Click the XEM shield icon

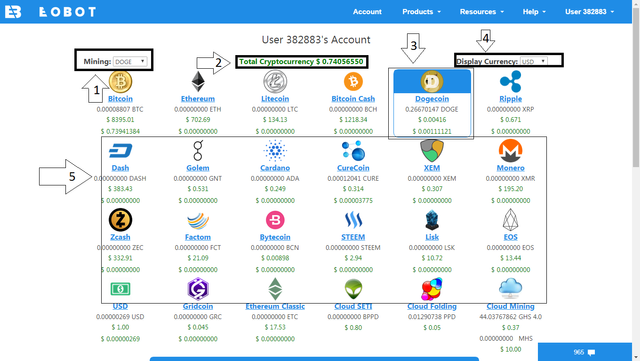432,151
